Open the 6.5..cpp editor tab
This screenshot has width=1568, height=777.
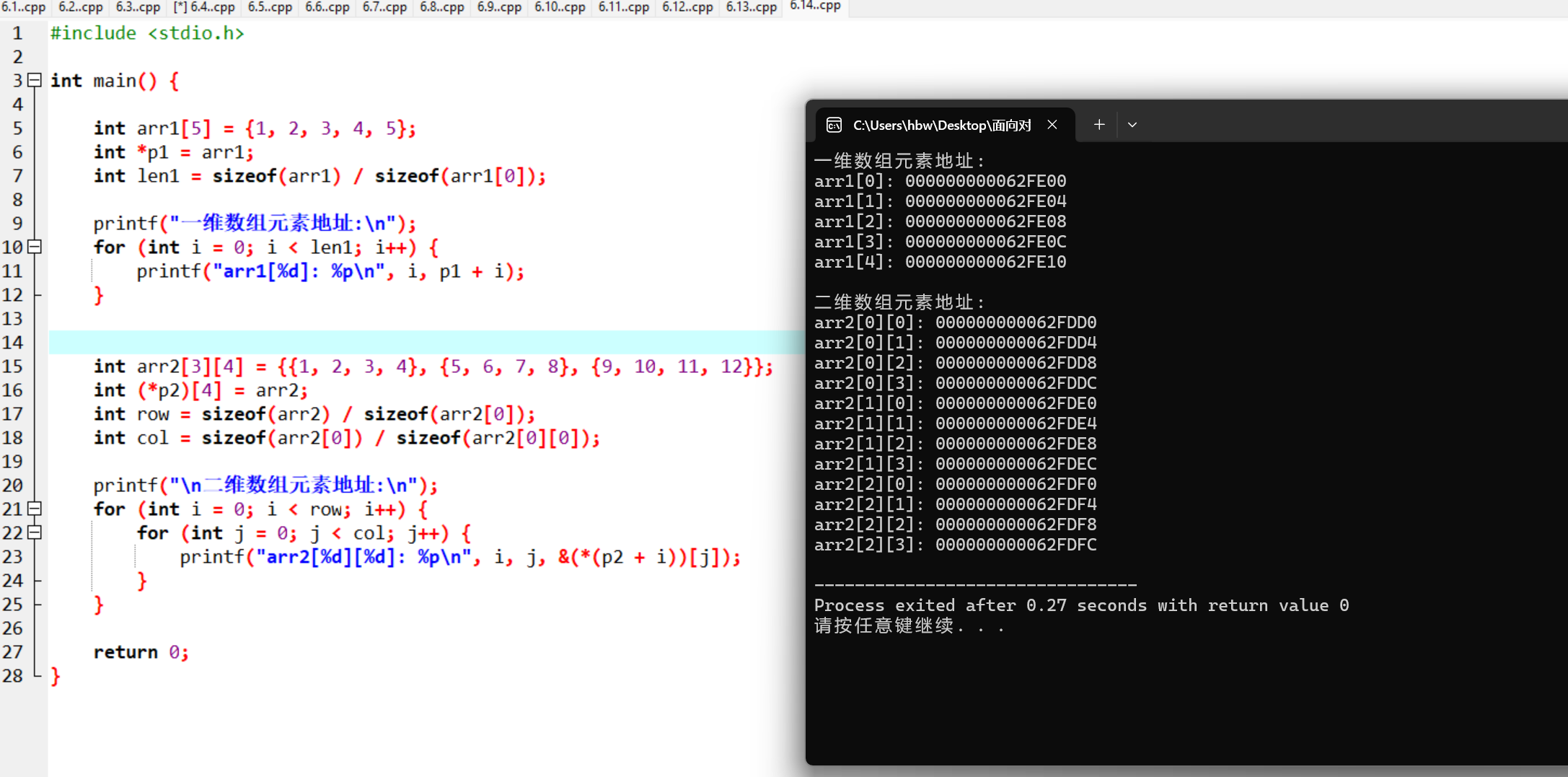point(270,7)
